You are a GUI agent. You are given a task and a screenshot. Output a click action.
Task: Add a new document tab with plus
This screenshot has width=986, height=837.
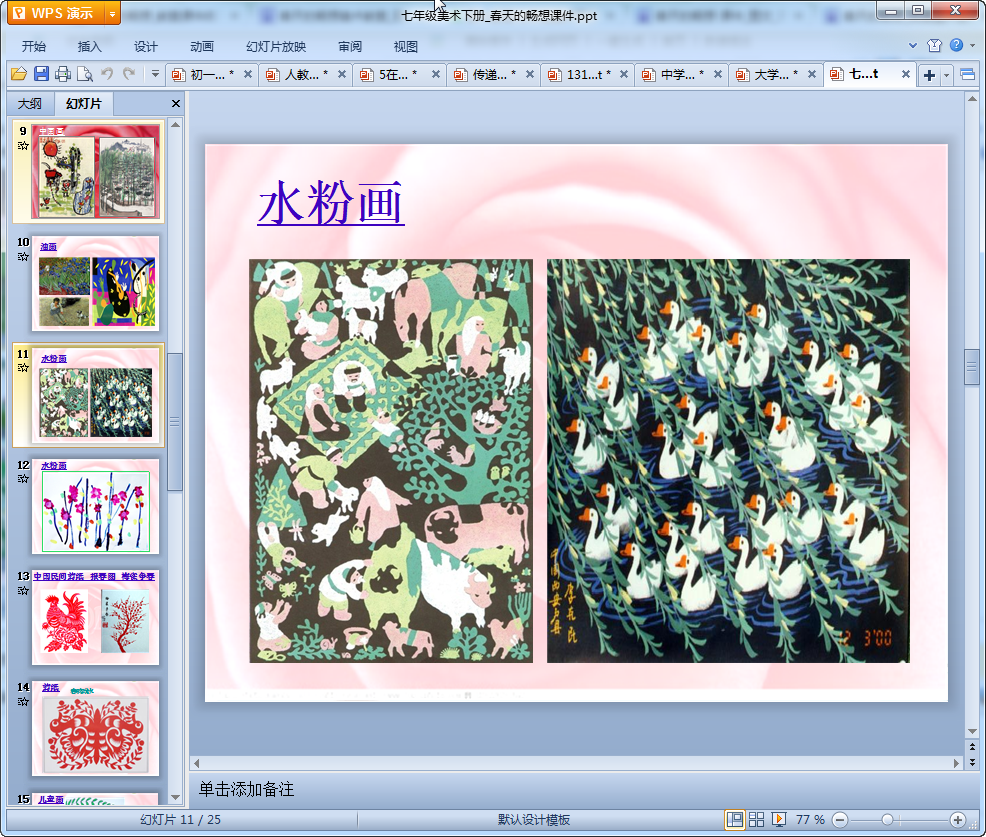929,75
